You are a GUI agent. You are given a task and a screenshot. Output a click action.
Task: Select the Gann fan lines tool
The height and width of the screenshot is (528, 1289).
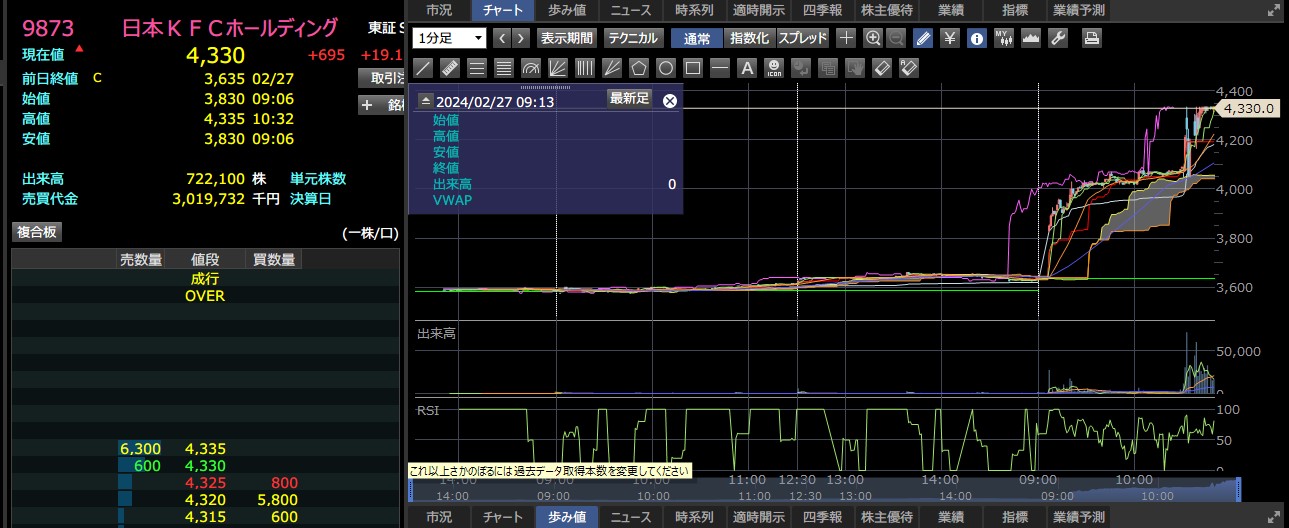pyautogui.click(x=557, y=68)
